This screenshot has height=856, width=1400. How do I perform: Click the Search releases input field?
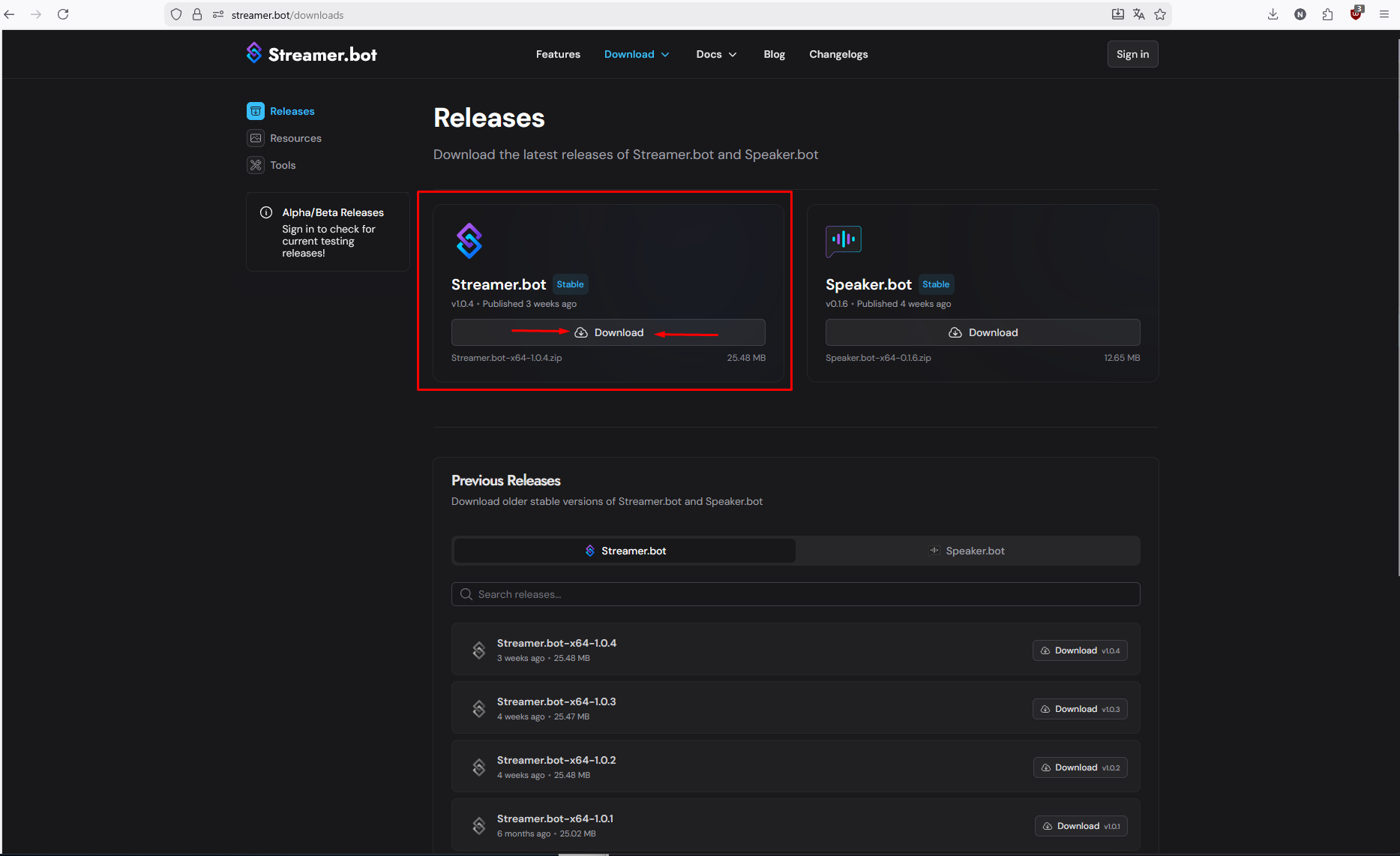coord(795,594)
